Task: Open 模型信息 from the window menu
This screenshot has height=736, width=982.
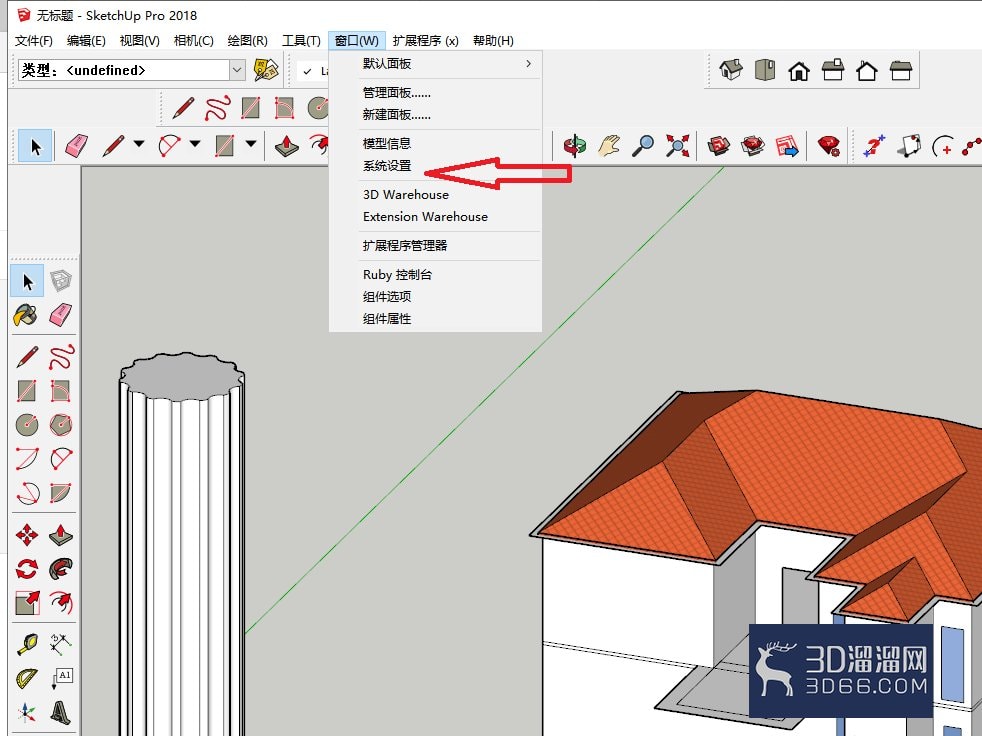Action: 386,143
